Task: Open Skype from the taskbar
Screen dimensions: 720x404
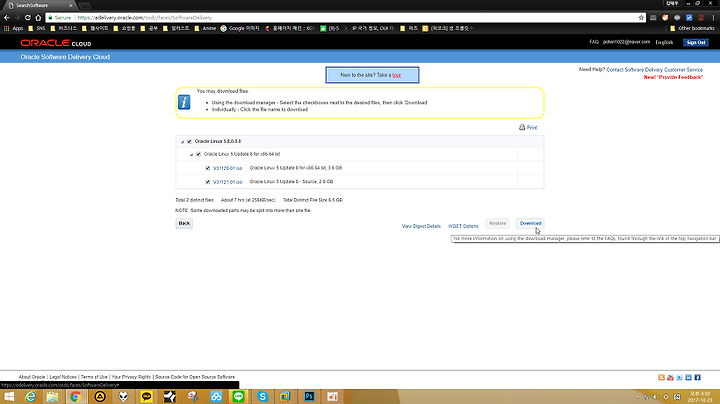Action: tap(263, 397)
